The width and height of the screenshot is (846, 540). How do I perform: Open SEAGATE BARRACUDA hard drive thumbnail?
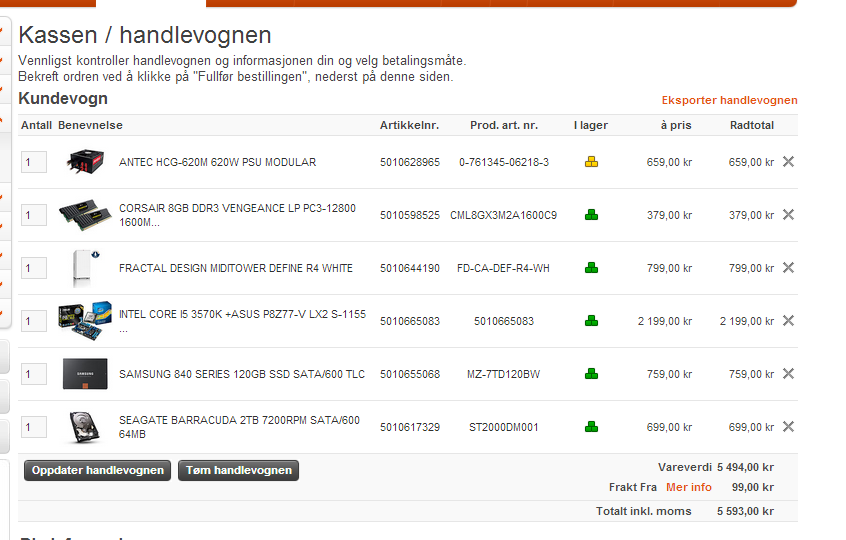(85, 427)
